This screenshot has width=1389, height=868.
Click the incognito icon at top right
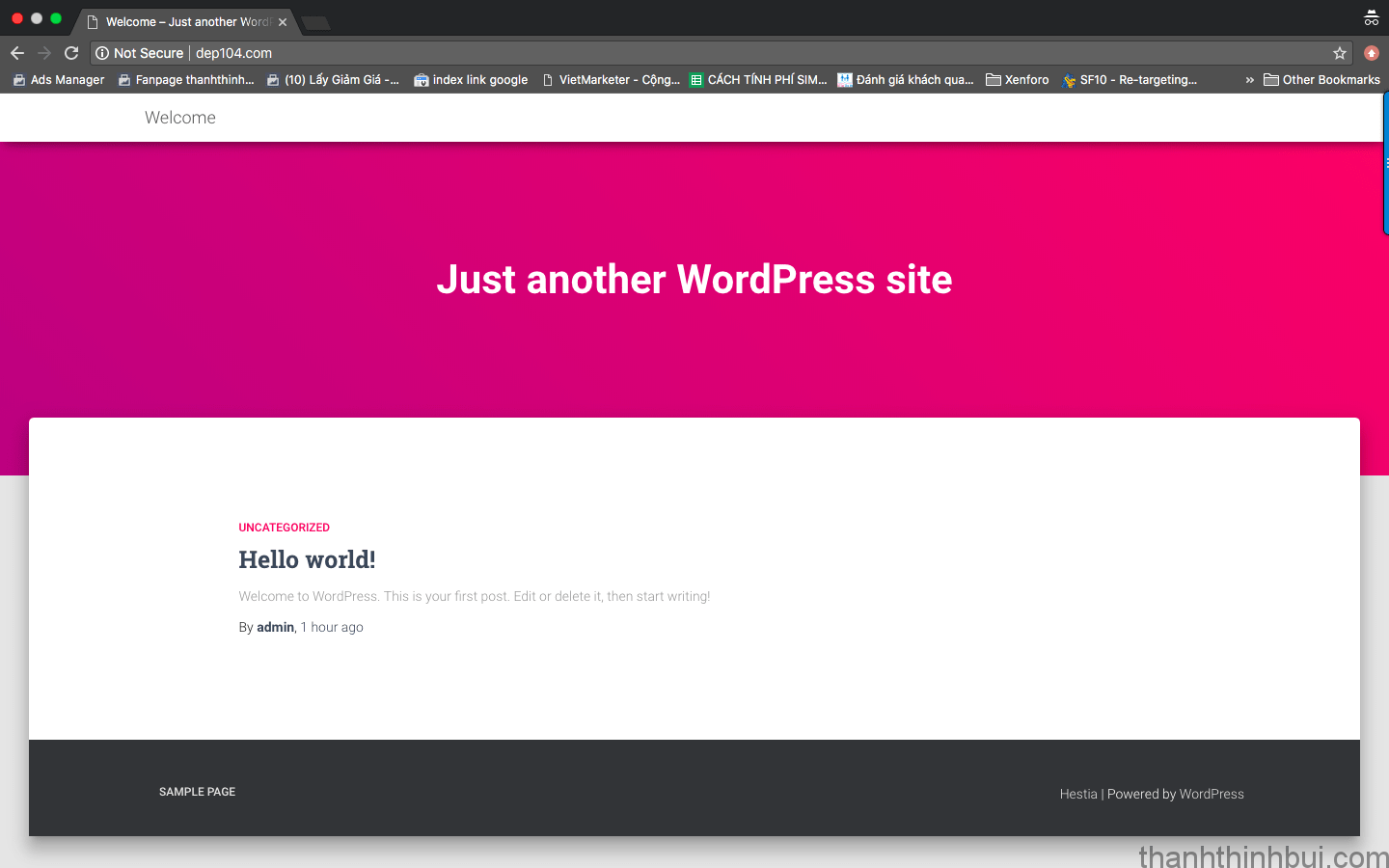(x=1372, y=17)
